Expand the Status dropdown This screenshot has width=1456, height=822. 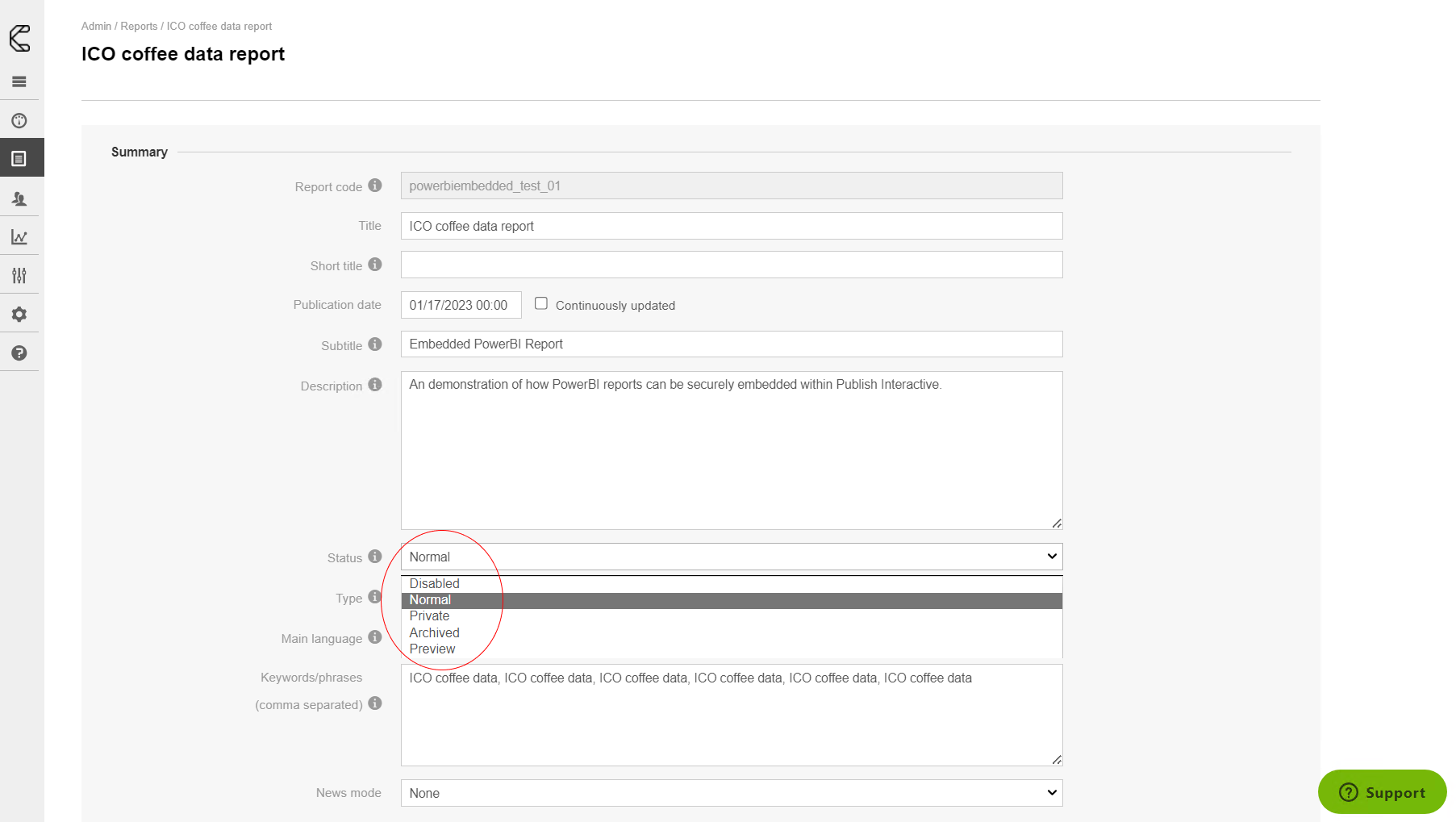click(731, 557)
